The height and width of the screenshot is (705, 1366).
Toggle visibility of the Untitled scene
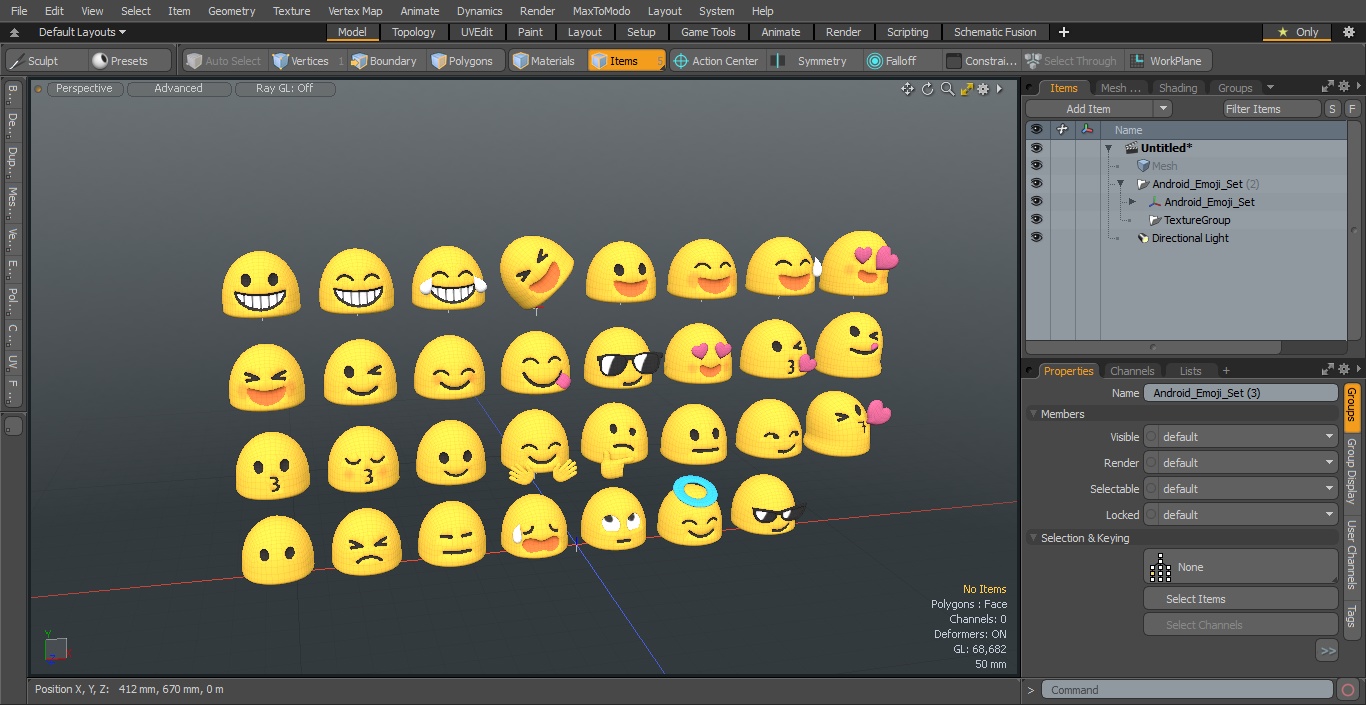(x=1037, y=148)
